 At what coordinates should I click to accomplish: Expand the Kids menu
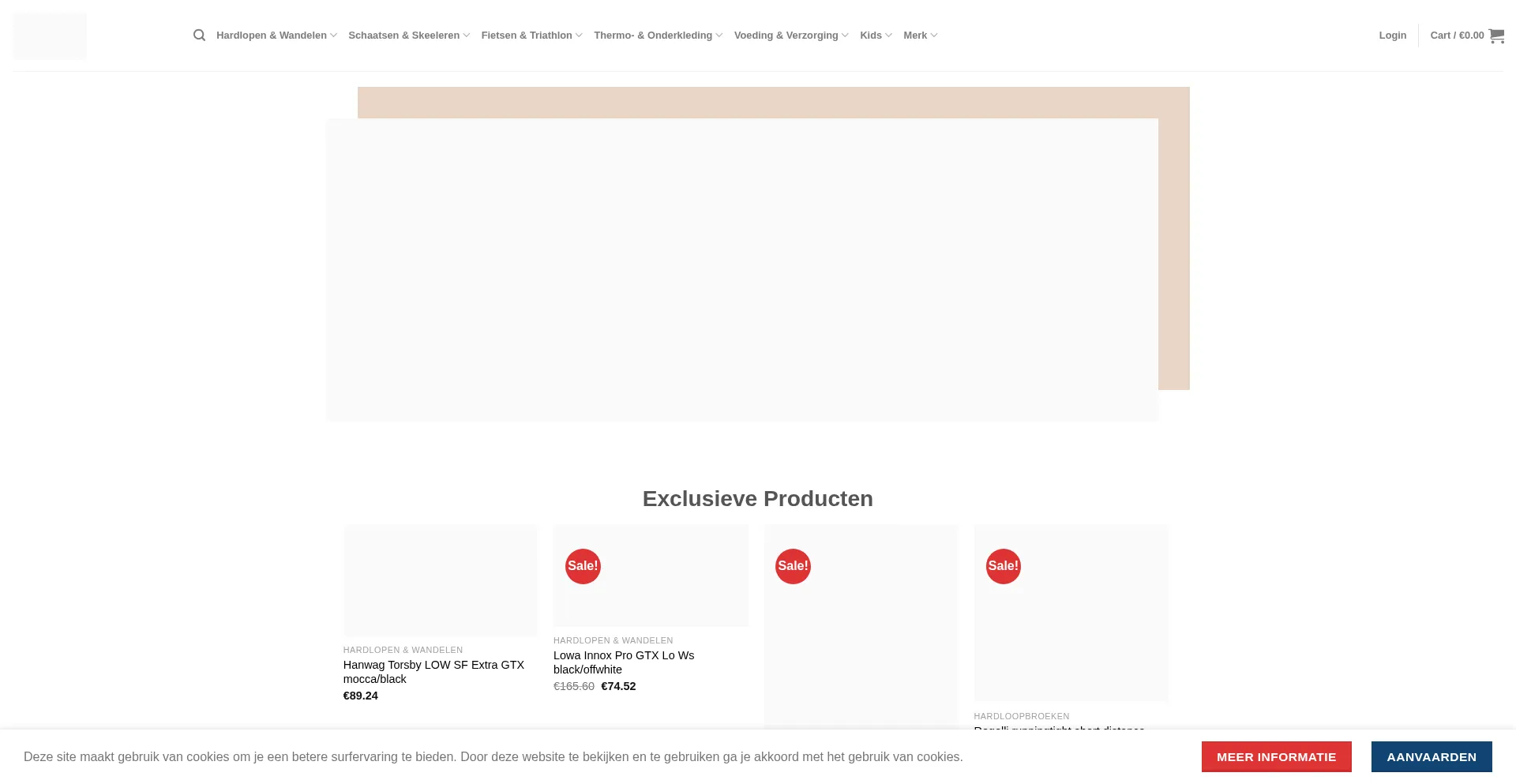click(876, 36)
